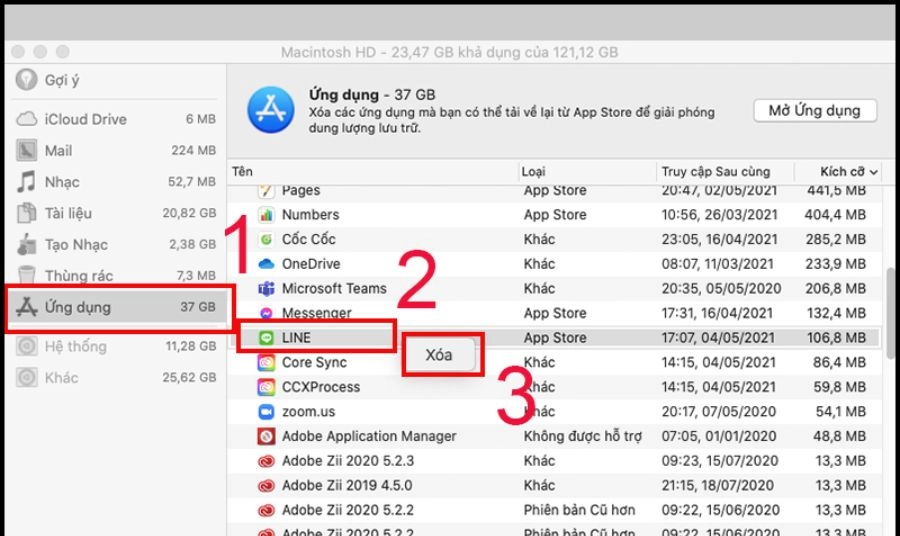Image resolution: width=900 pixels, height=536 pixels.
Task: Click the iCloud Drive cloud icon
Action: [26, 119]
